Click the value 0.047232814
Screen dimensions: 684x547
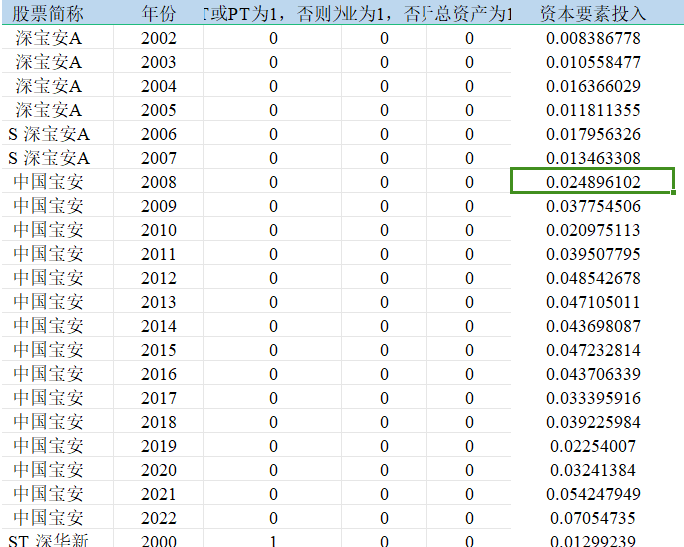click(x=593, y=350)
